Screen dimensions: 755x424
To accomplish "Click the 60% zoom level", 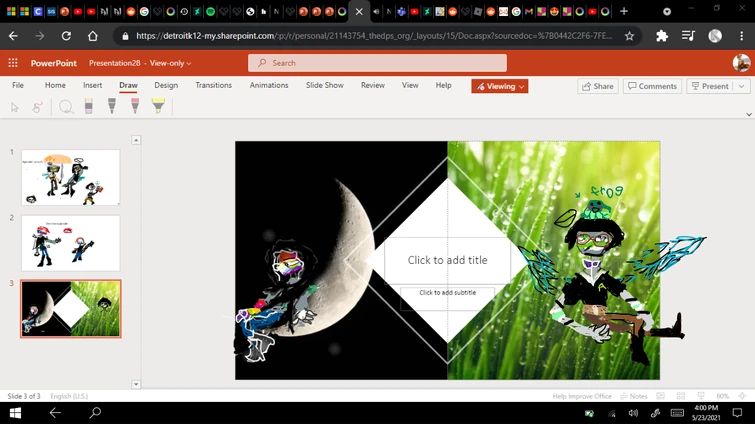I will point(722,396).
